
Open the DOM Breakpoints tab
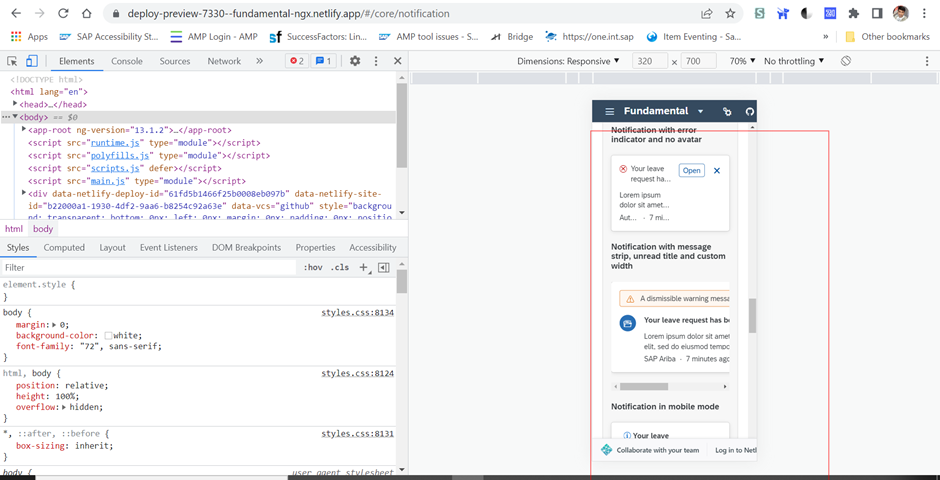(246, 247)
